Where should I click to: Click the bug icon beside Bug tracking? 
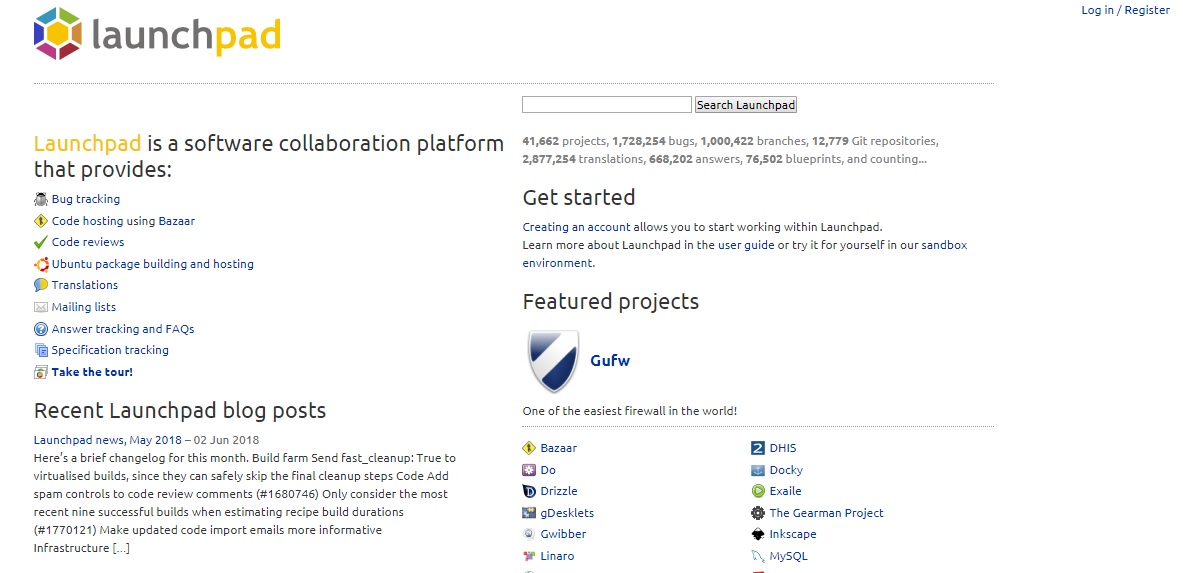click(41, 199)
